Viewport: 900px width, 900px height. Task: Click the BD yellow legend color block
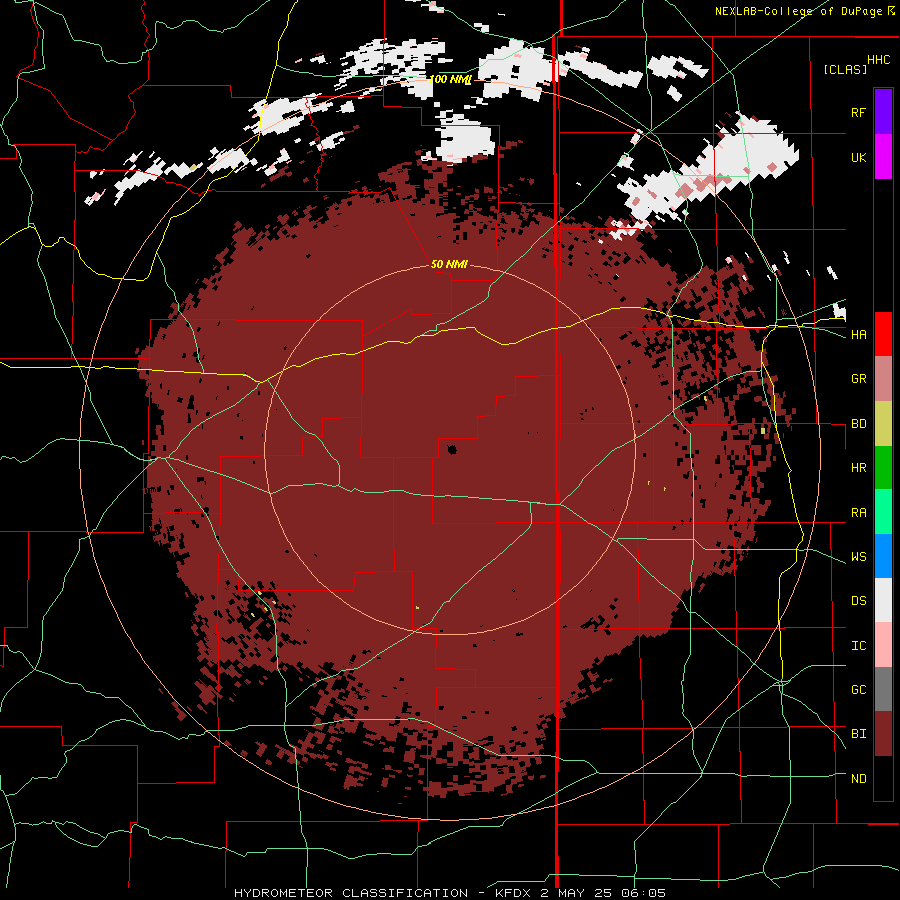coord(883,423)
